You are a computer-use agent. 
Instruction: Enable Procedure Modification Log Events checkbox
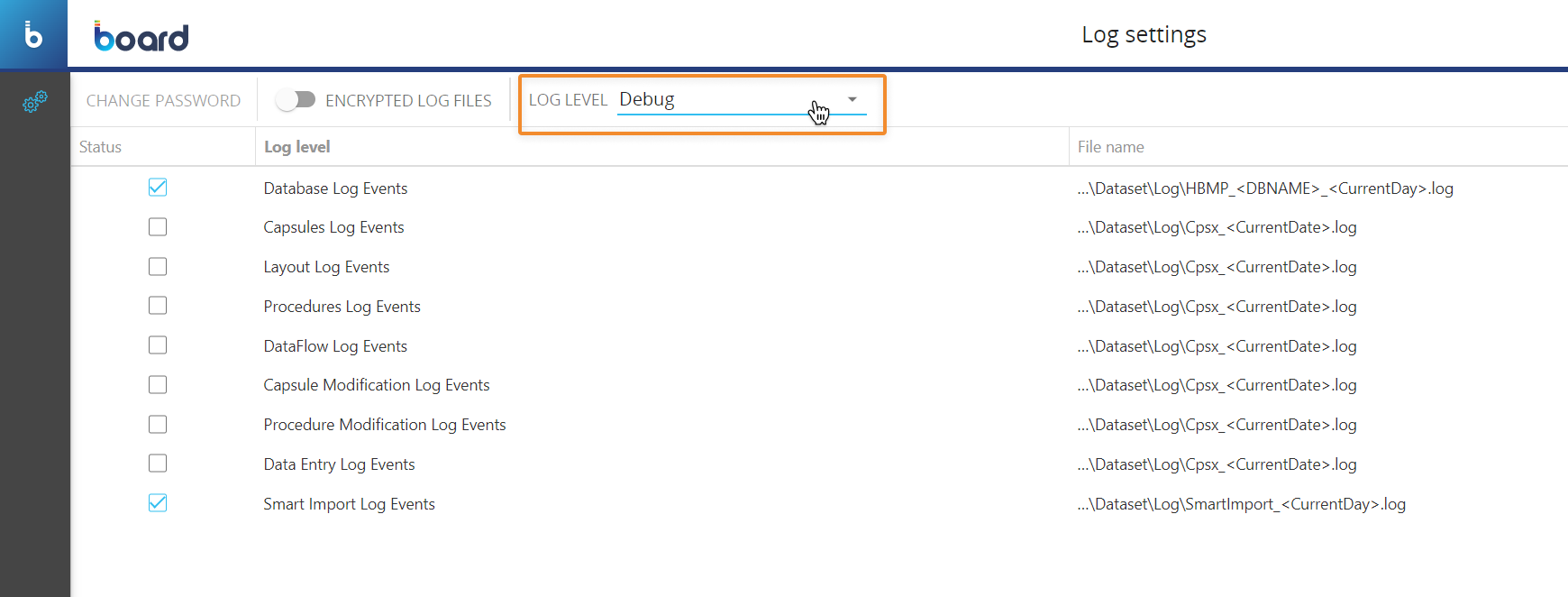pyautogui.click(x=158, y=425)
